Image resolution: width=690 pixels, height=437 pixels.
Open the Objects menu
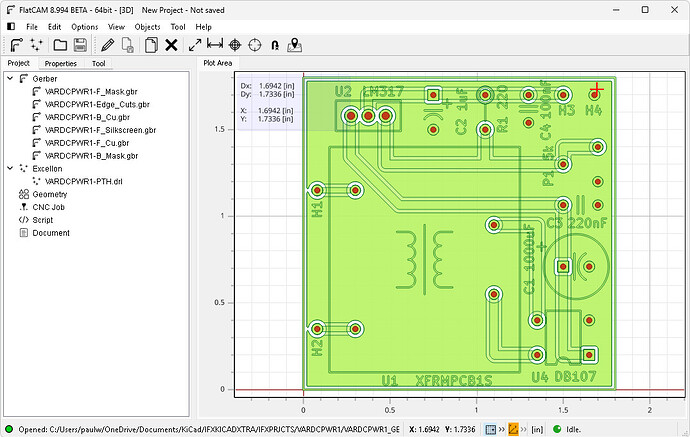pos(147,25)
